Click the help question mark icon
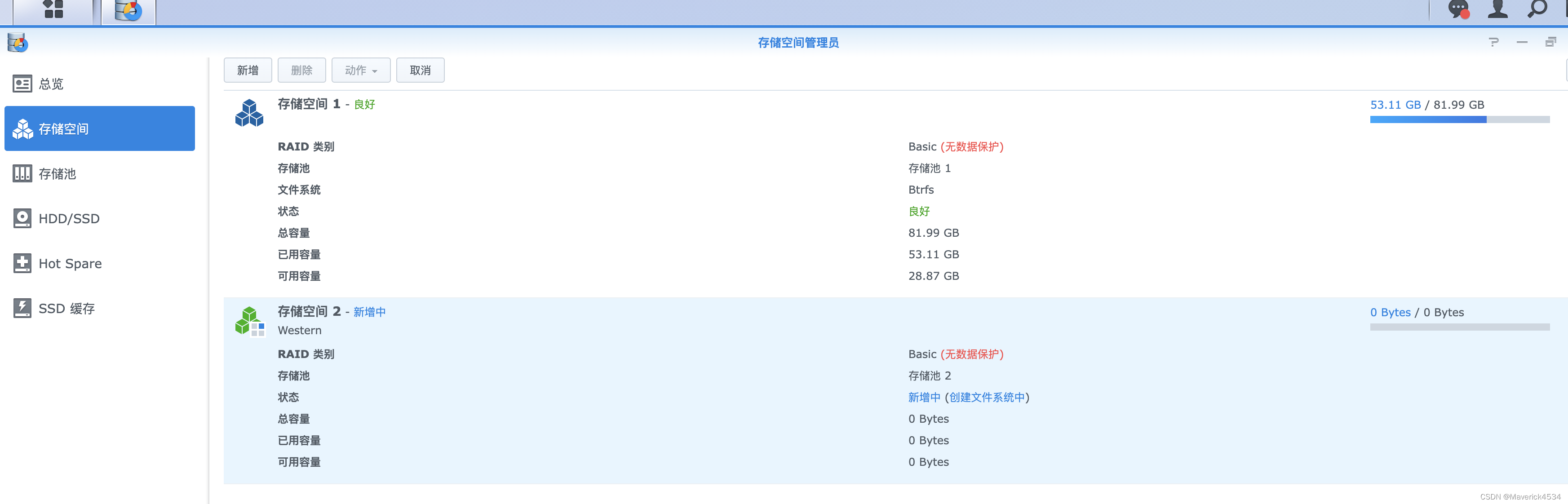Screen dimensions: 1568x504 pyautogui.click(x=1493, y=42)
